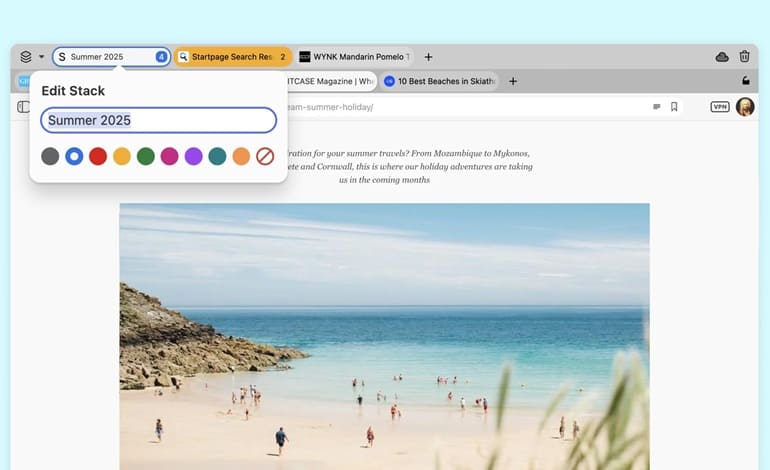Choose the yellow stack color

pyautogui.click(x=122, y=156)
